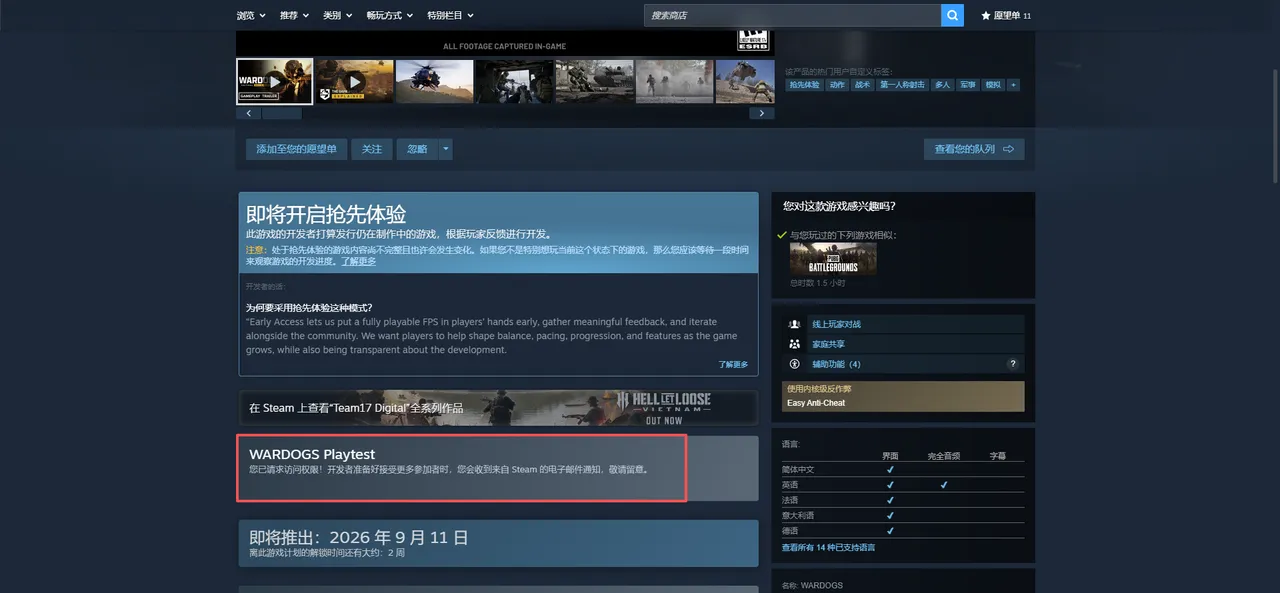Click the 关注 follow button
The width and height of the screenshot is (1280, 593).
point(372,149)
